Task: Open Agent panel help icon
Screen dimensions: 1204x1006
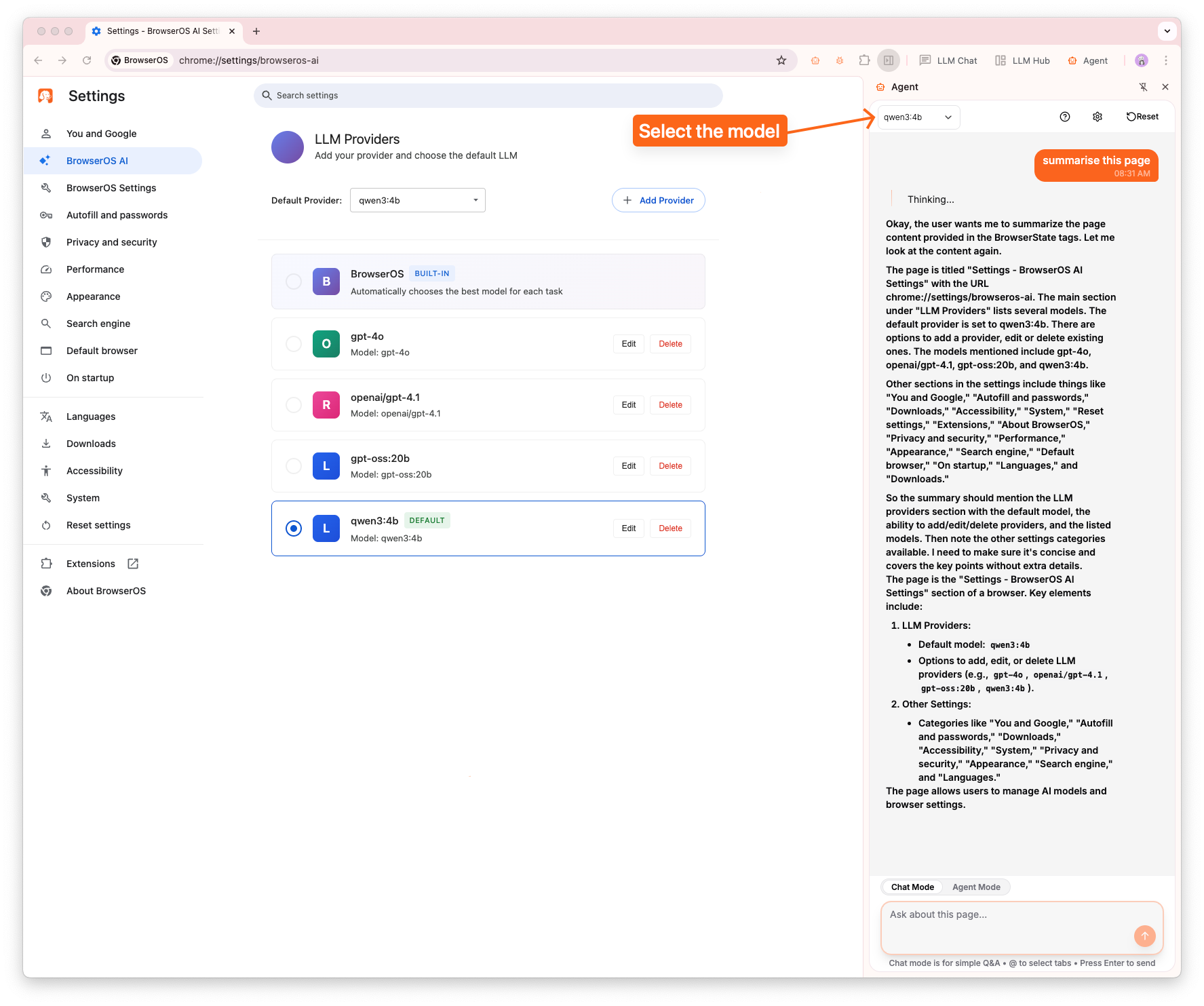Action: point(1065,117)
